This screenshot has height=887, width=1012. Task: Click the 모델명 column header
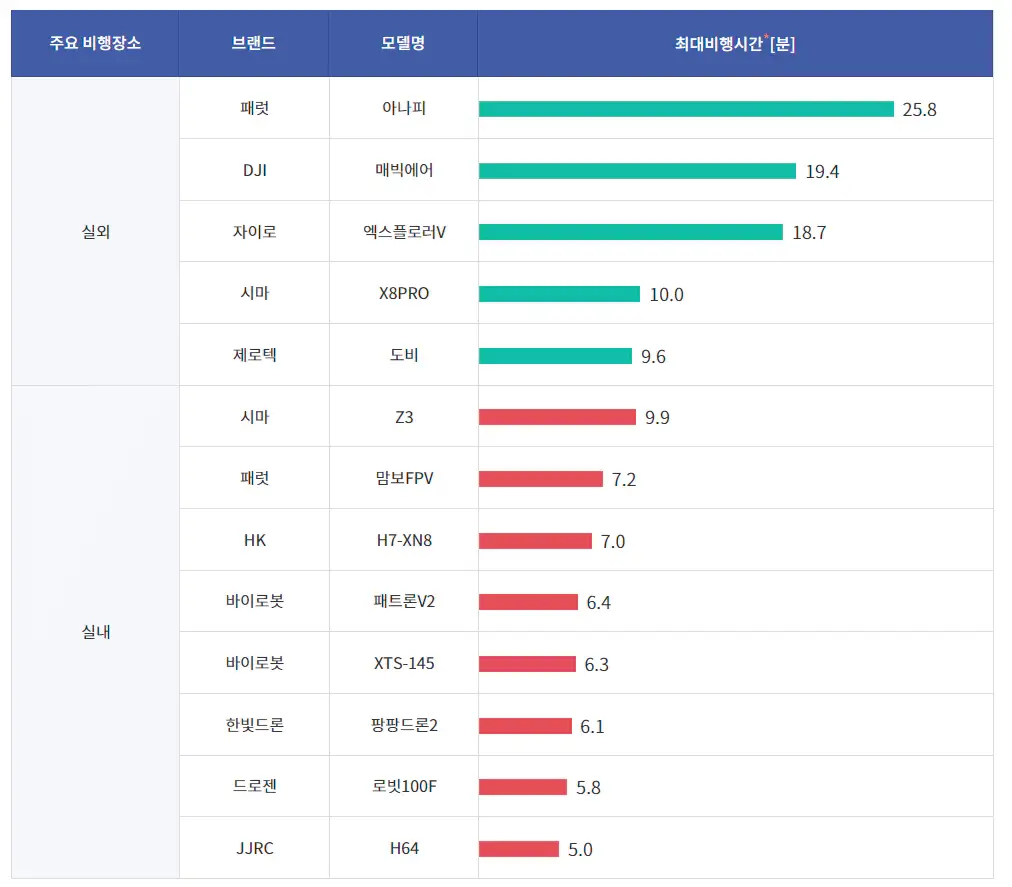point(402,43)
